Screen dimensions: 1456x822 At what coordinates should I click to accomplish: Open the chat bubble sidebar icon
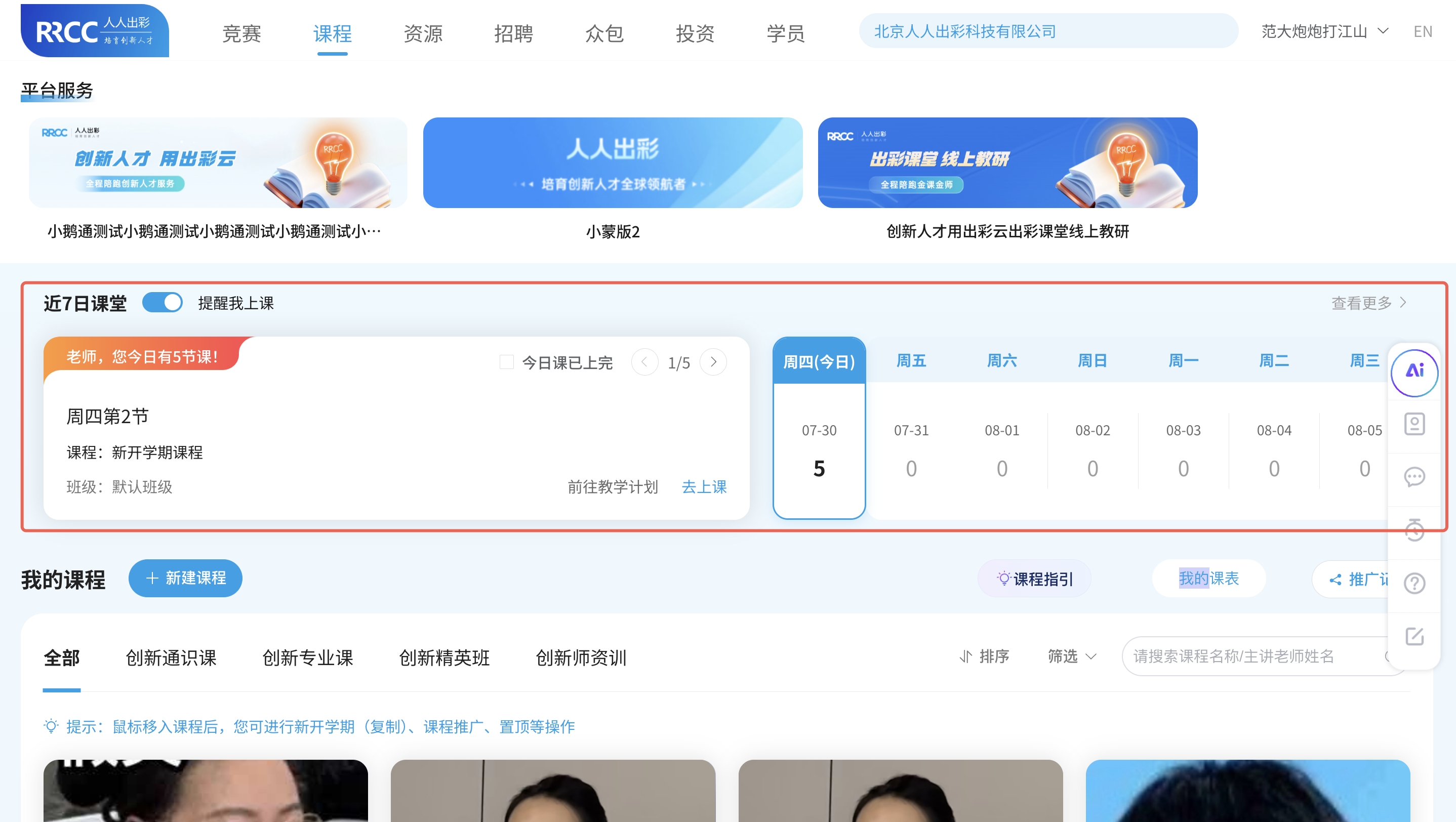(x=1414, y=477)
